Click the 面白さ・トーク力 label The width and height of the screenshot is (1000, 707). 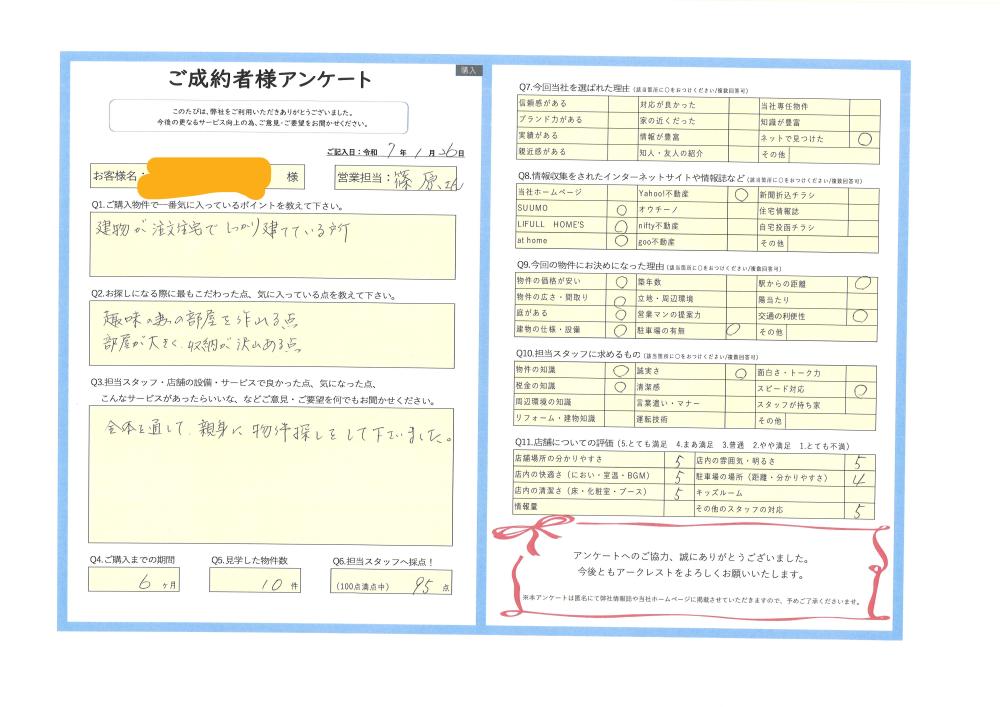click(789, 373)
